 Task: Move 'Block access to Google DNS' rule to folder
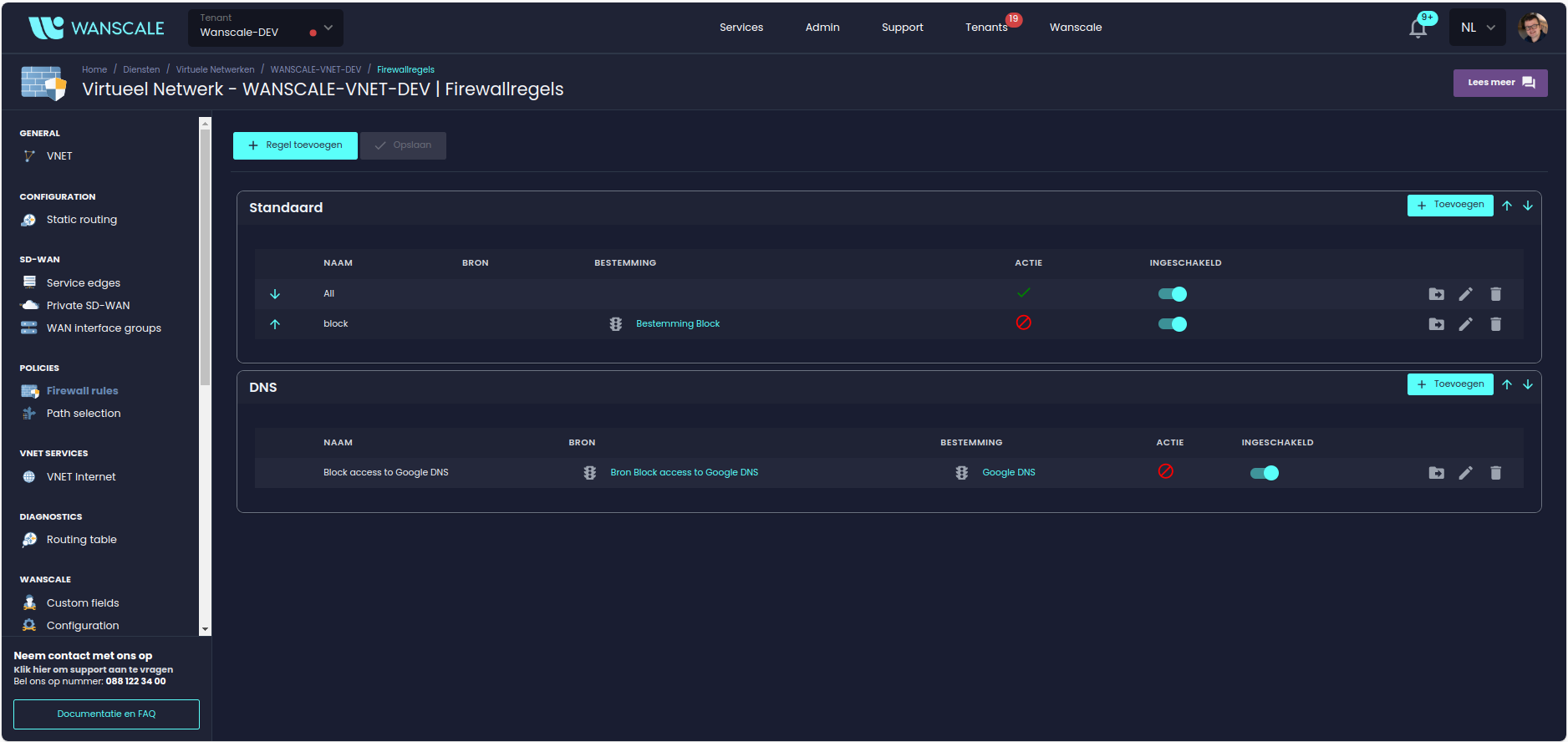click(1436, 473)
